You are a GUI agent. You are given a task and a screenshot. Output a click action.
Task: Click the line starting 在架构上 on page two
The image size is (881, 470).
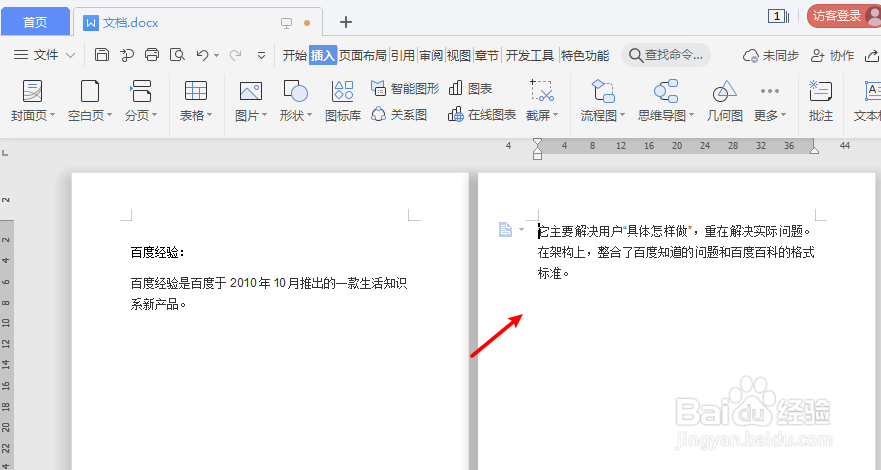[676, 252]
